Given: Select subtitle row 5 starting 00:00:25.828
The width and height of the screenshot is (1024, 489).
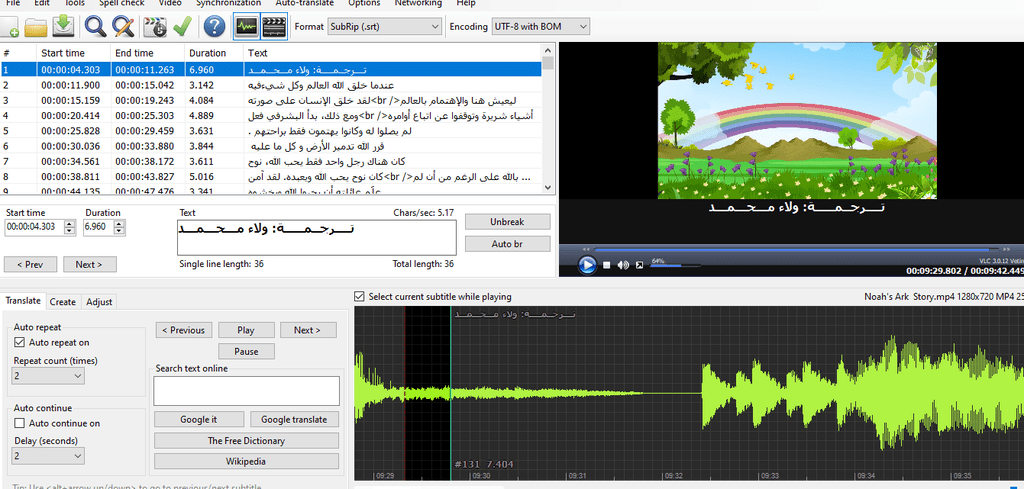Looking at the screenshot, I should coord(271,131).
